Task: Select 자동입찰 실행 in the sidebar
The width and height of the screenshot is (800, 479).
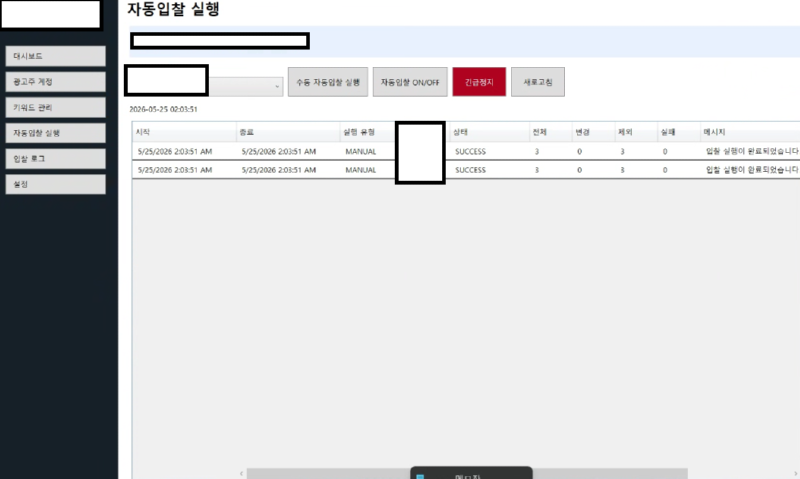Action: point(56,133)
